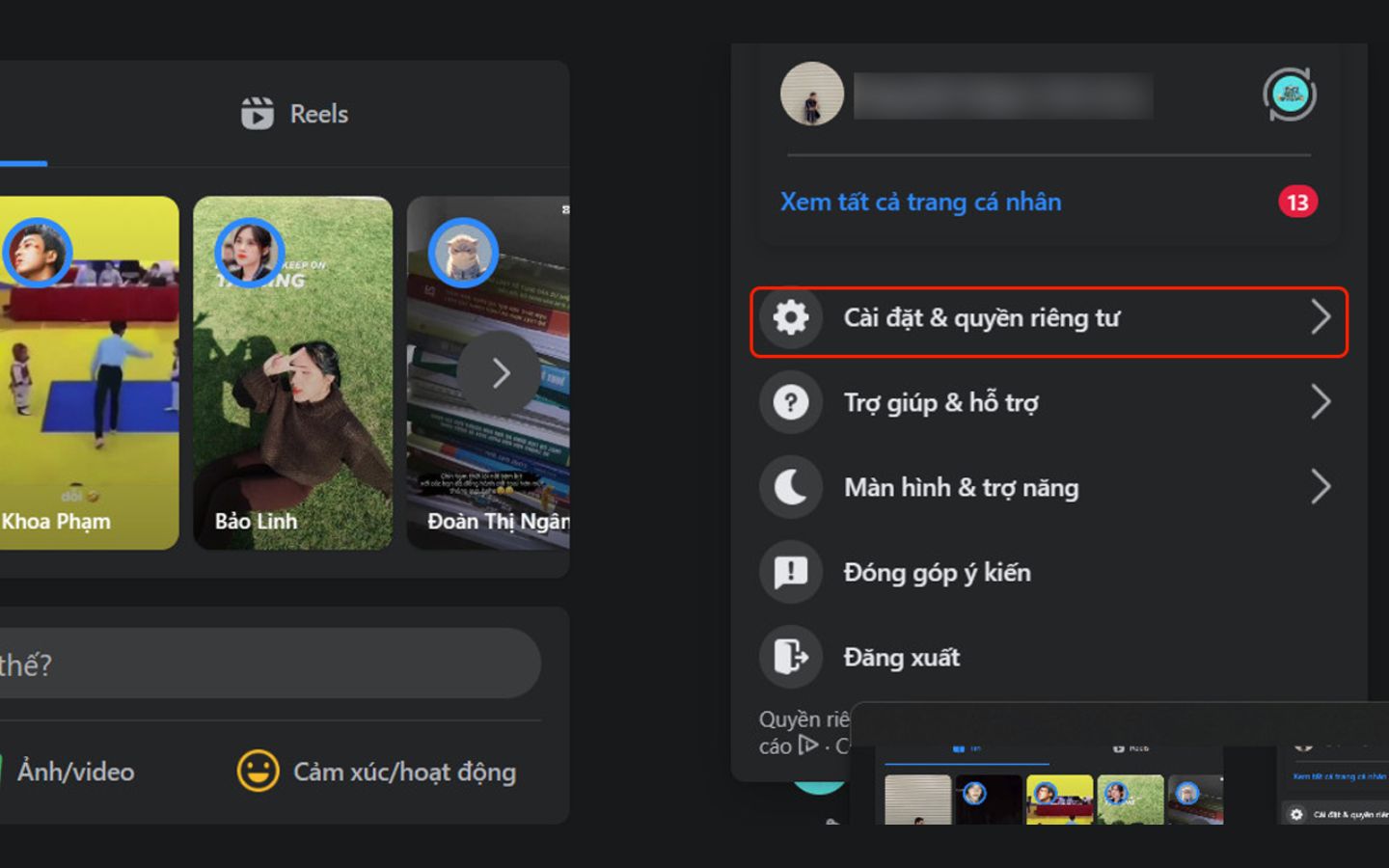Click the question mark help icon
Image resolution: width=1389 pixels, height=868 pixels.
click(x=791, y=402)
